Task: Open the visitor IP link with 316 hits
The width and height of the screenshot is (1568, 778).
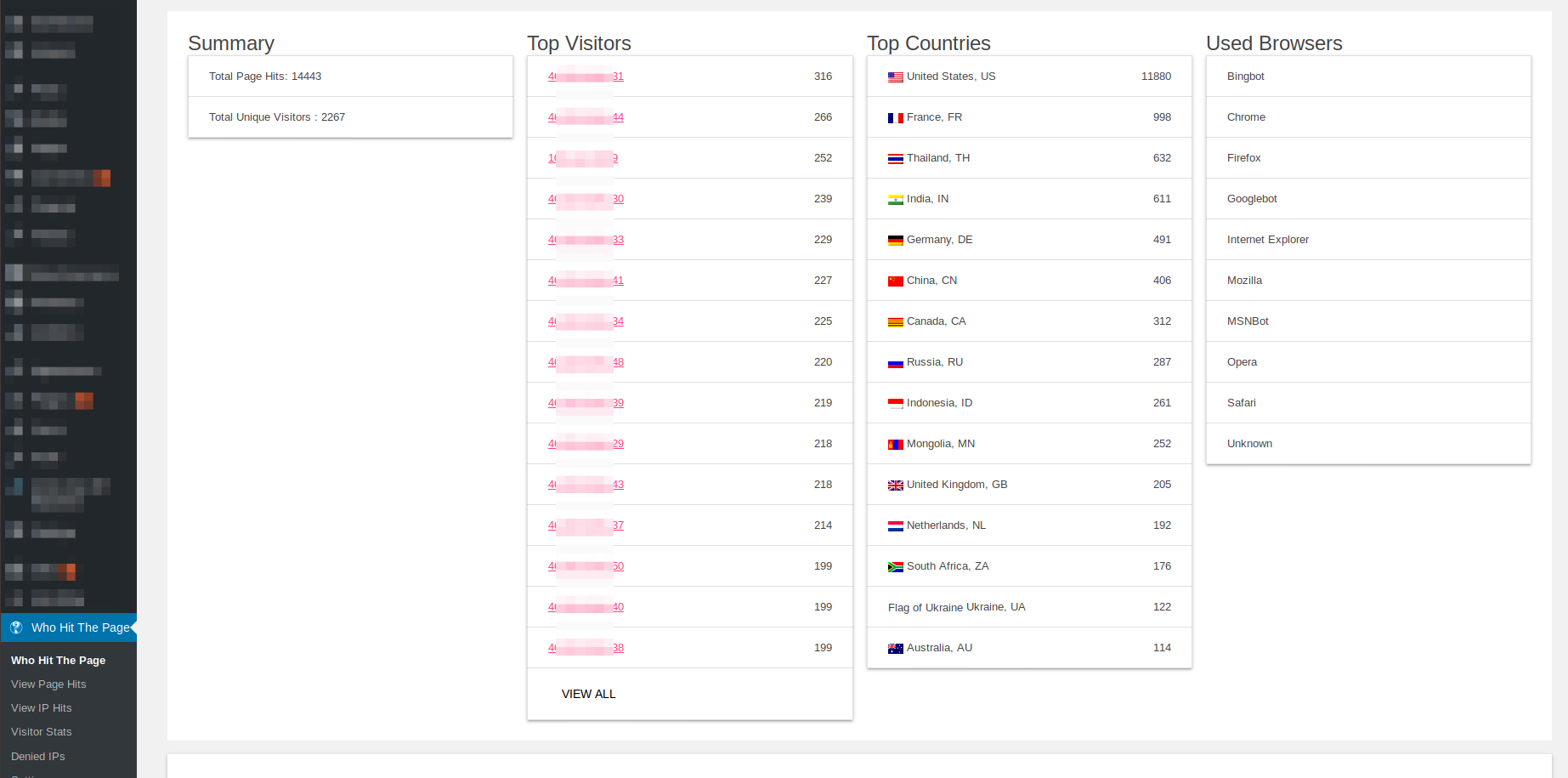Action: (586, 77)
